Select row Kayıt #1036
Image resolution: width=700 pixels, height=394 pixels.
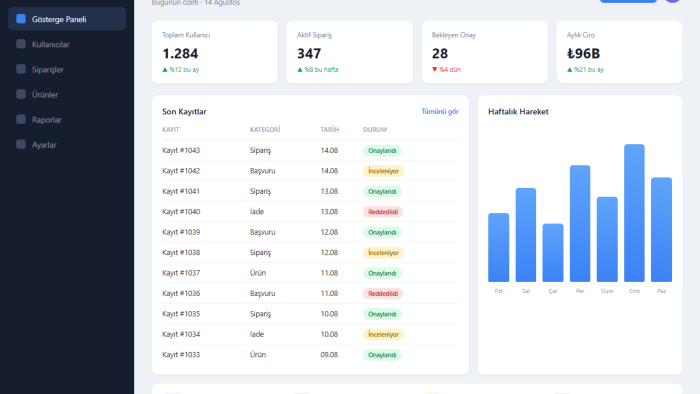click(310, 294)
